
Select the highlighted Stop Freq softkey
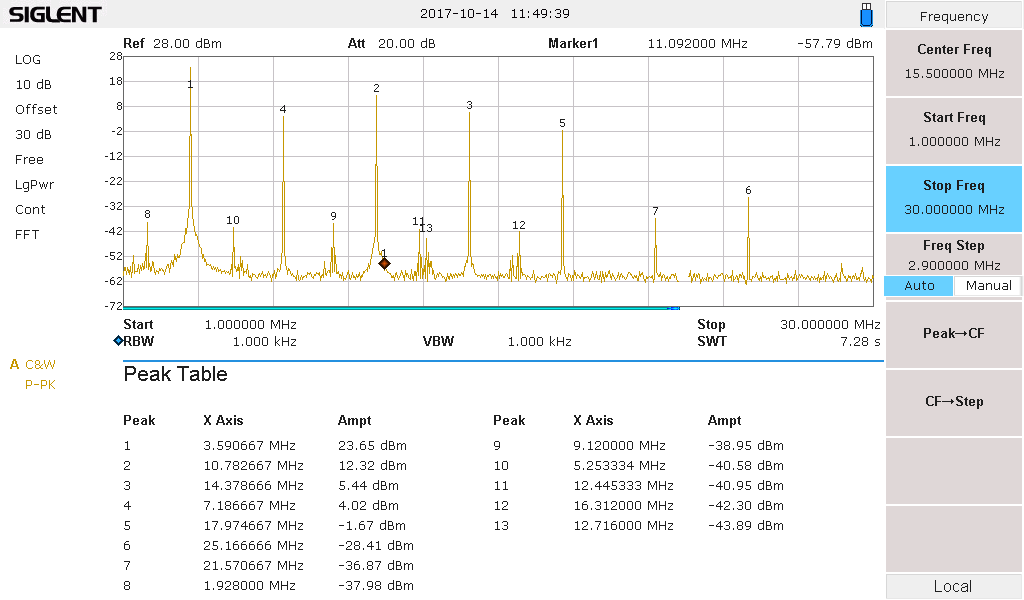[x=954, y=197]
